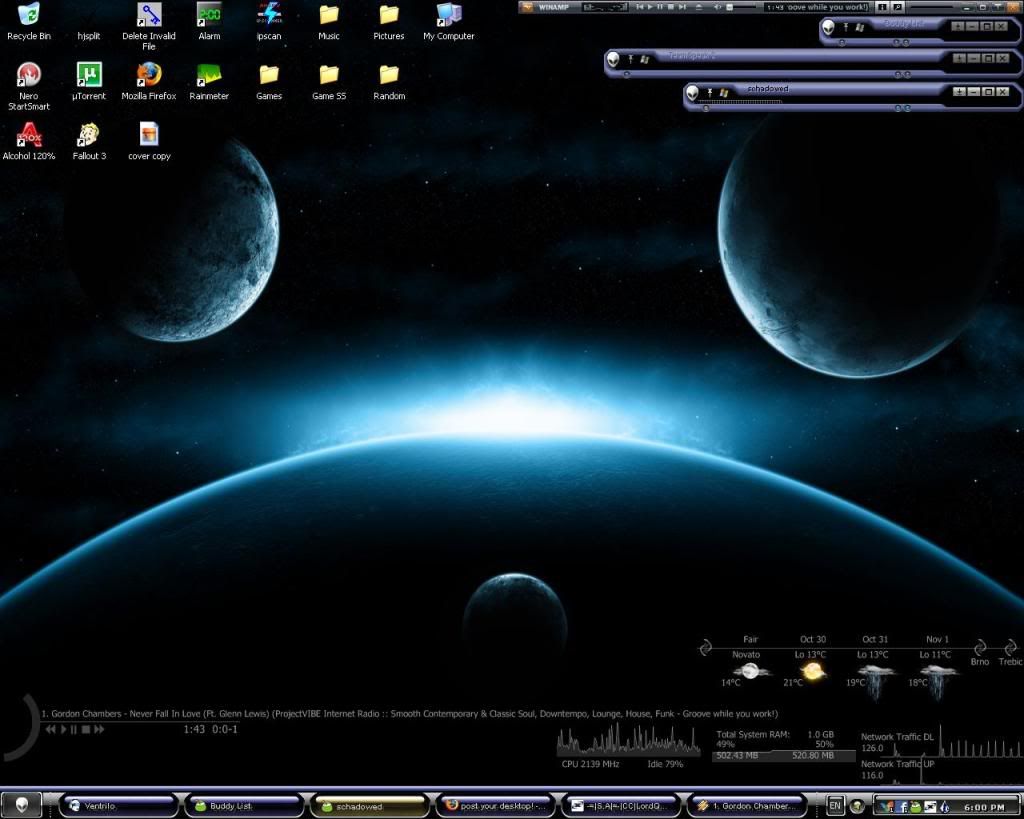Open Mozilla Firefox desktop shortcut
The image size is (1024, 819).
pyautogui.click(x=149, y=81)
